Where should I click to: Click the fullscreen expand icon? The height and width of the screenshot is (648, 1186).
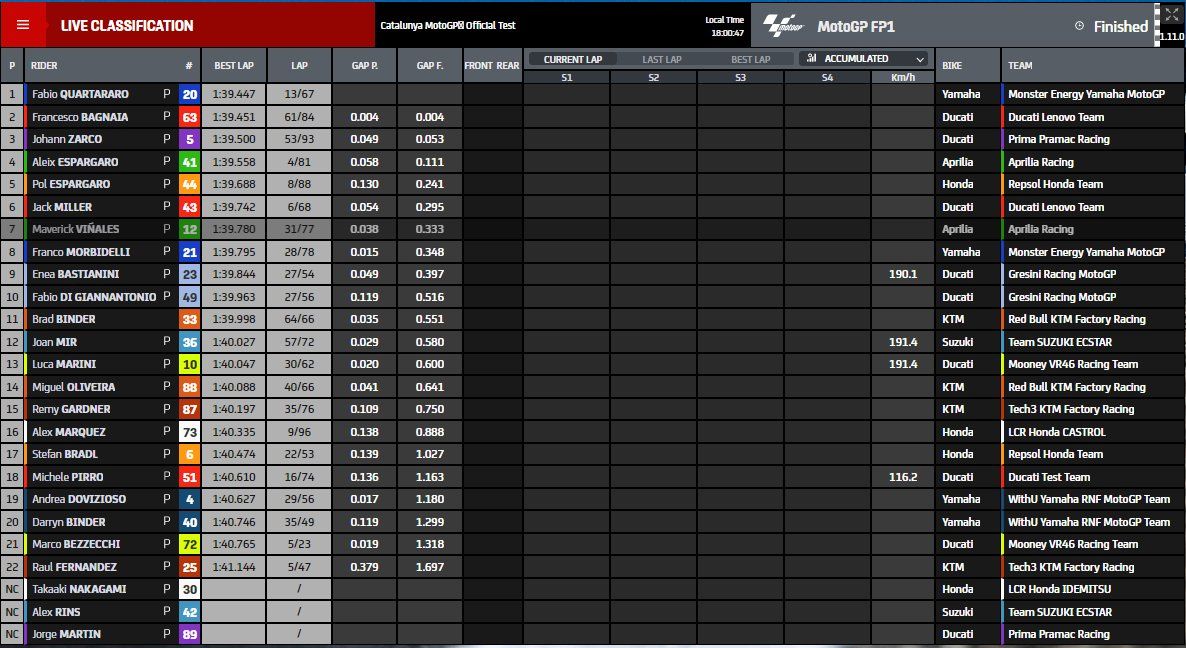pos(1172,14)
